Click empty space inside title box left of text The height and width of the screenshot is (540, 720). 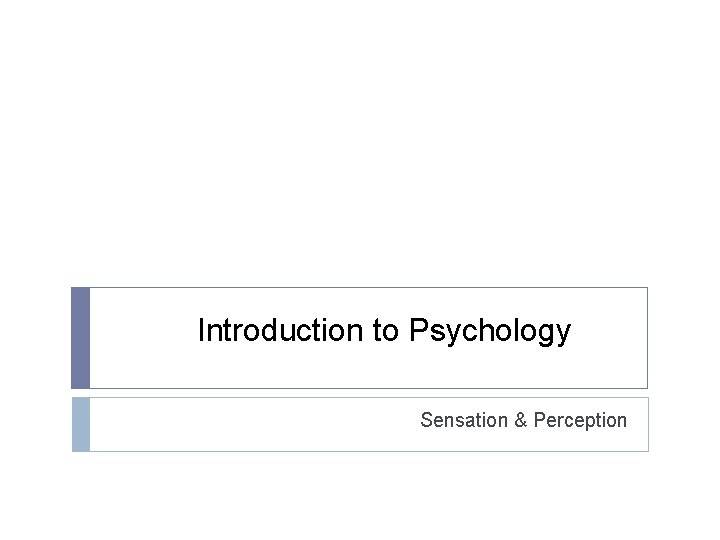click(x=142, y=338)
